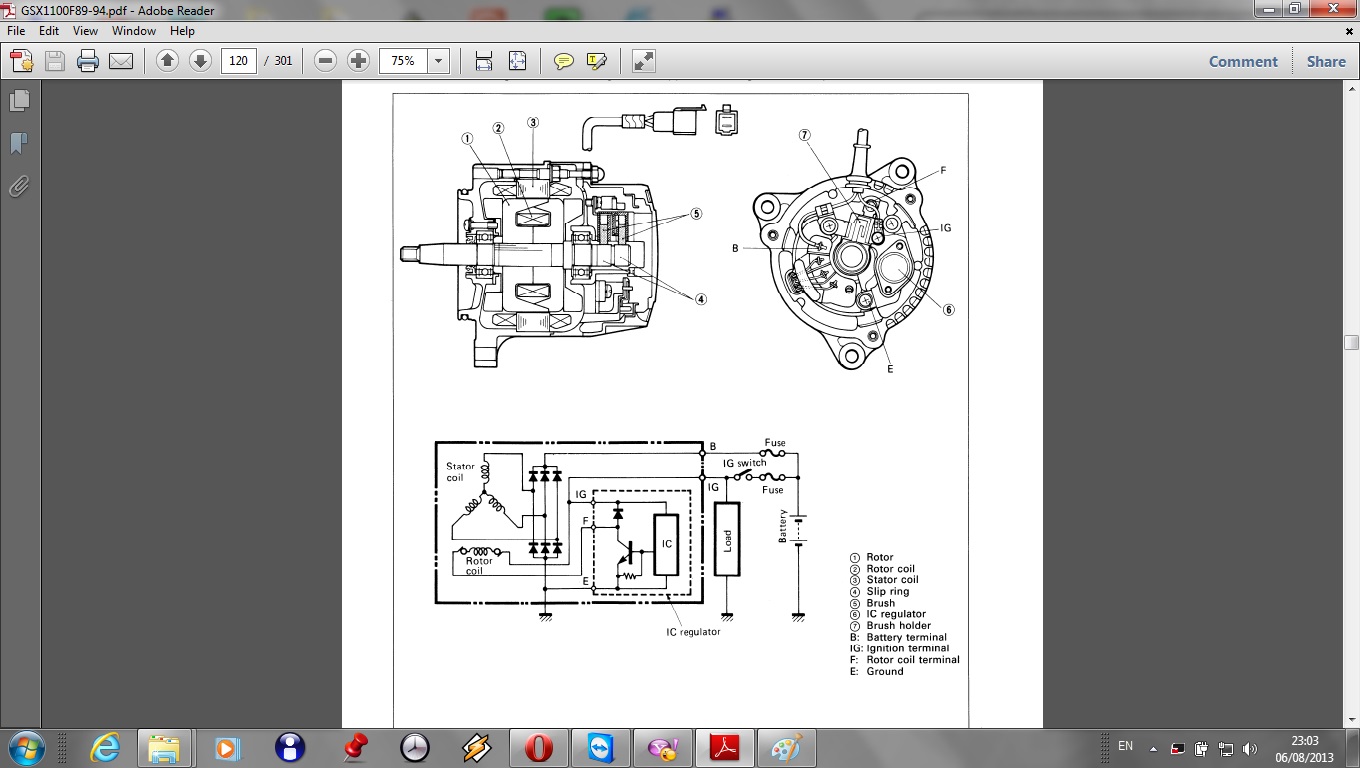Go to the previous page arrow
The width and height of the screenshot is (1360, 768).
pyautogui.click(x=167, y=61)
